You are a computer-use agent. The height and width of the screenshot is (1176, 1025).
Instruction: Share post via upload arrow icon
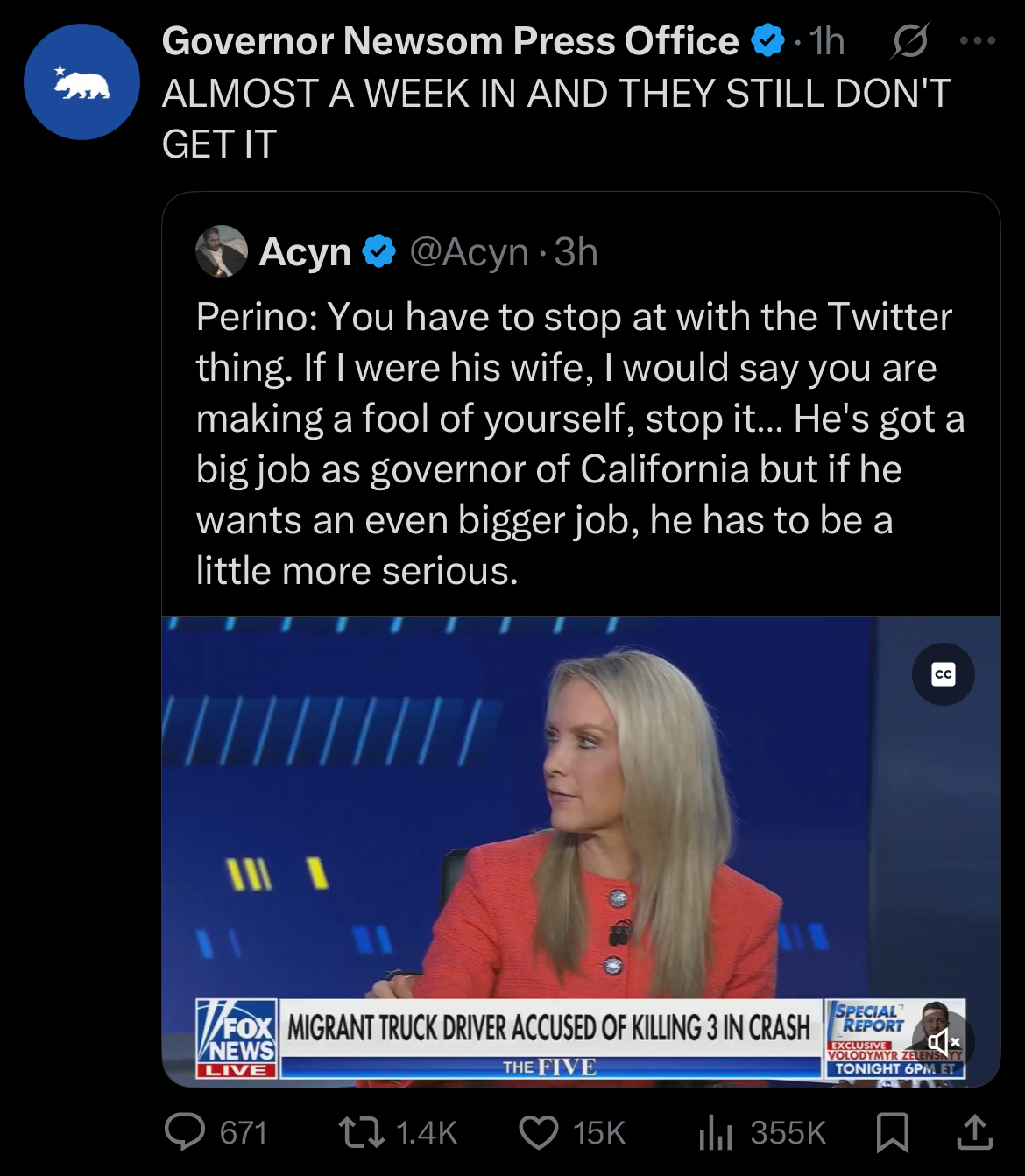pyautogui.click(x=974, y=1131)
